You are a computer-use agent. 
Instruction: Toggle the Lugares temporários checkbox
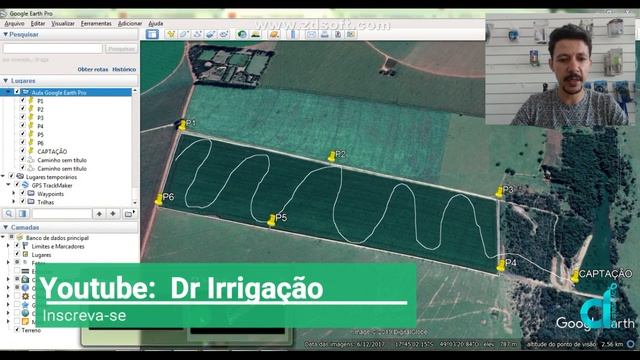click(x=11, y=176)
